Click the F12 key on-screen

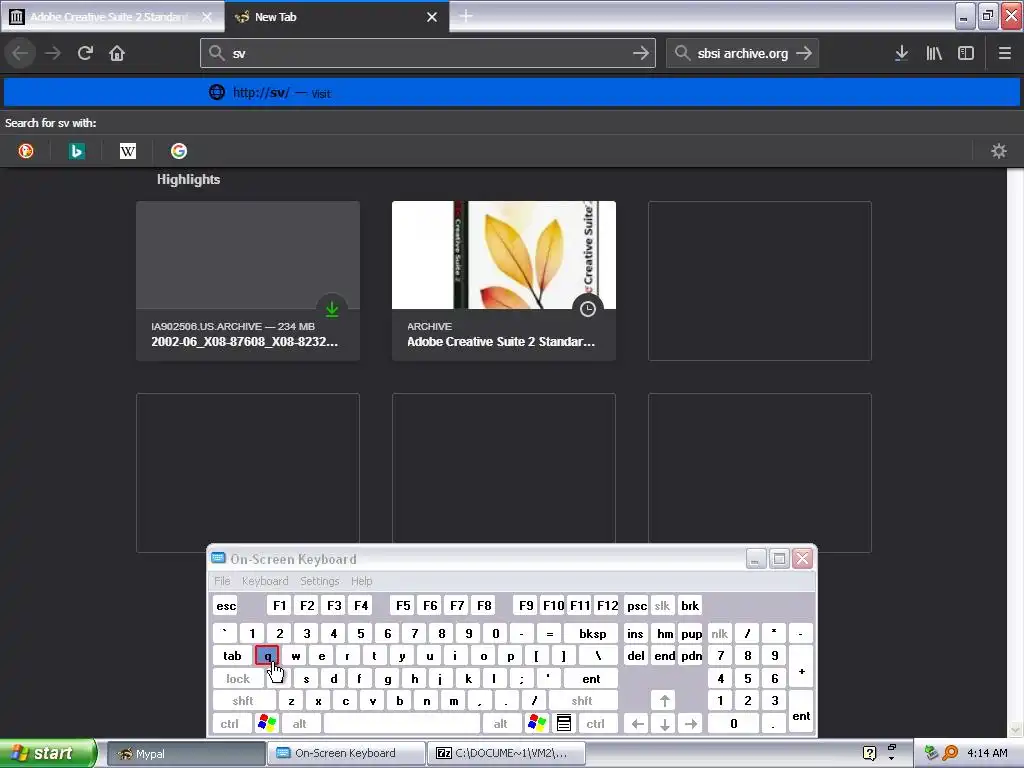[x=607, y=605]
